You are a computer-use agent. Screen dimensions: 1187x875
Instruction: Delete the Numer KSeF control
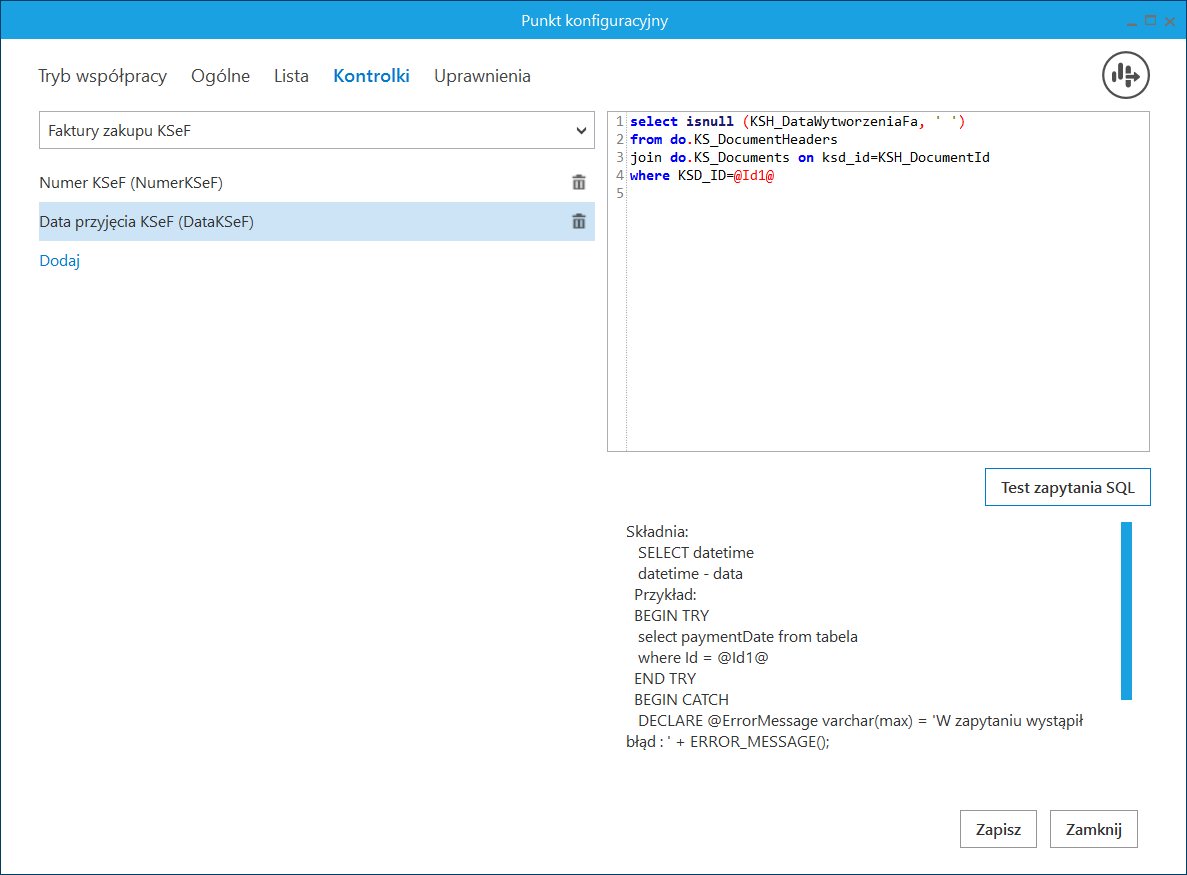tap(578, 182)
